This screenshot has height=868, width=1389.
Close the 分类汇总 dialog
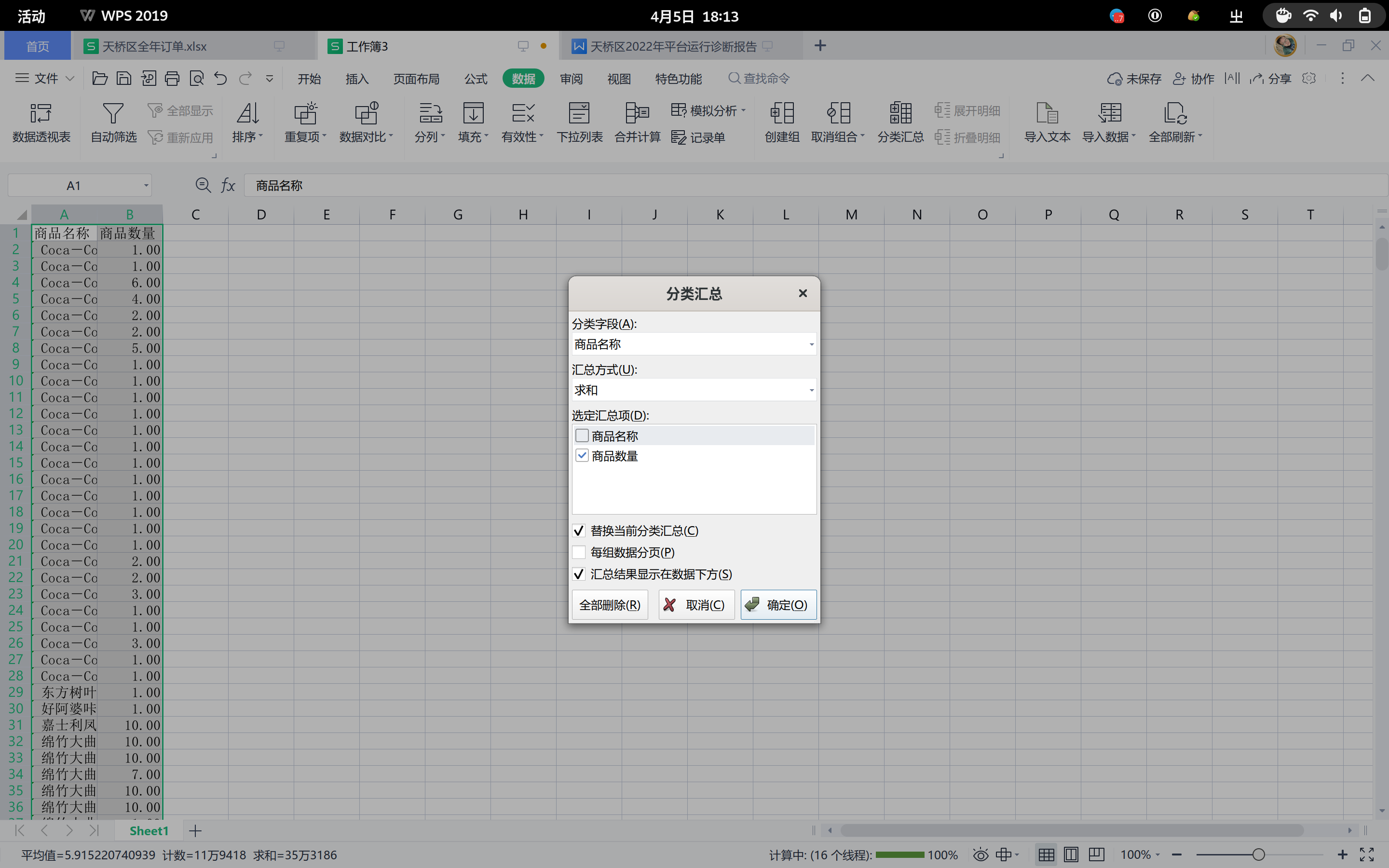click(803, 293)
